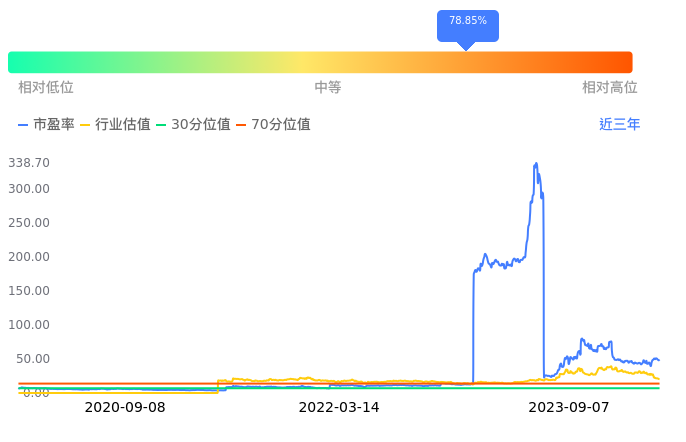686x442 pixels.
Task: Toggle the 30分位值 line visibility
Action: click(193, 125)
